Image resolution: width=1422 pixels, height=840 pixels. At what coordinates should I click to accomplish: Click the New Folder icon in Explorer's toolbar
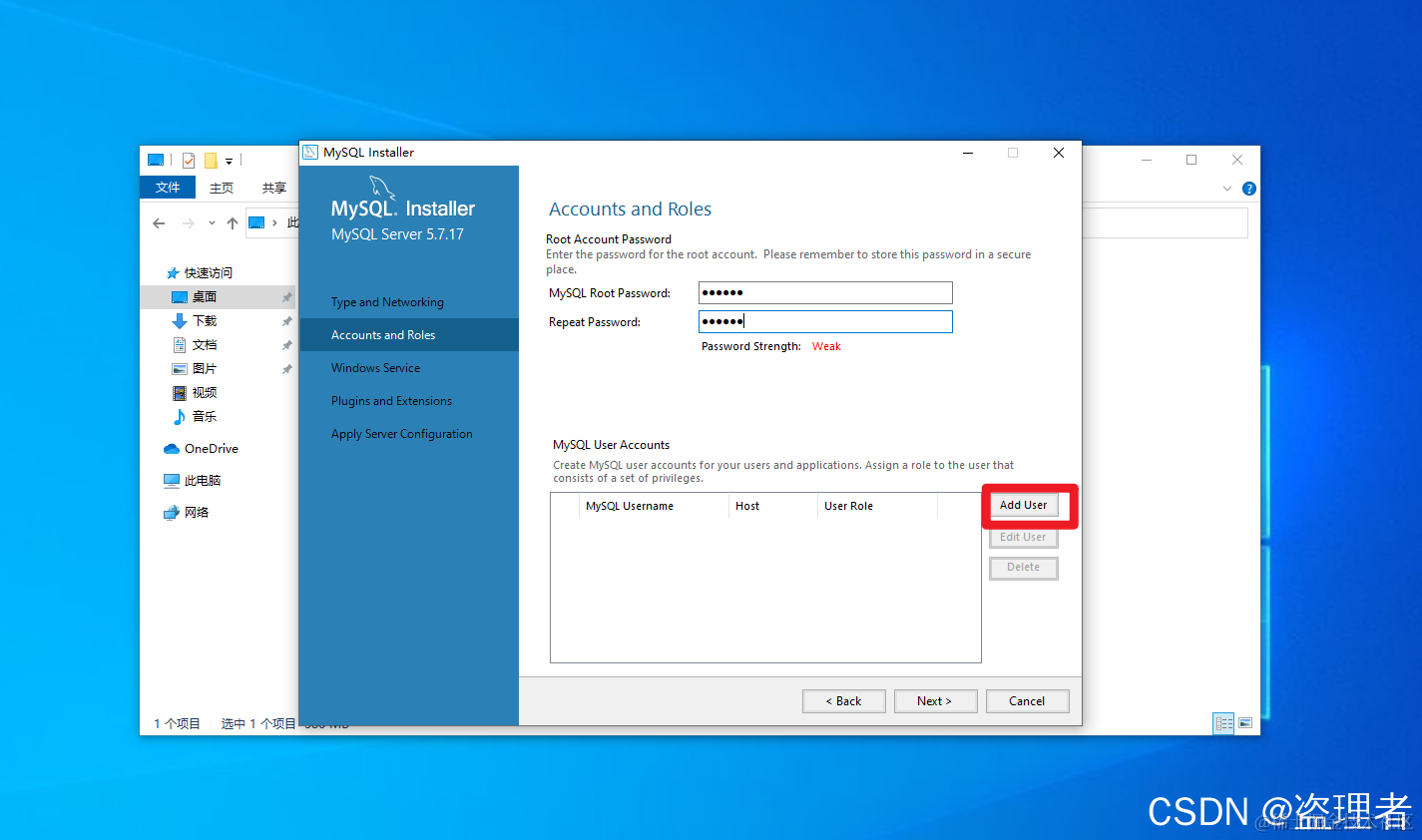[x=211, y=160]
